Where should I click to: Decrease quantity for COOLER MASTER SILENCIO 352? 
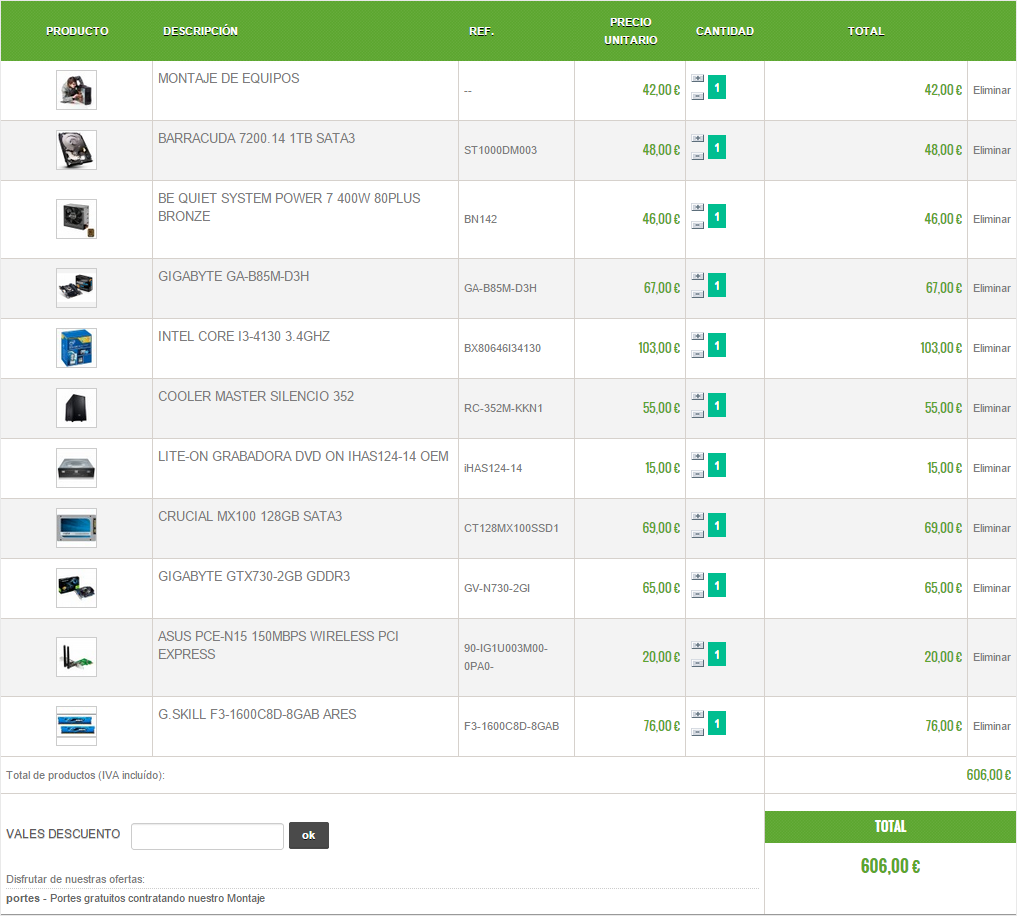pos(697,414)
